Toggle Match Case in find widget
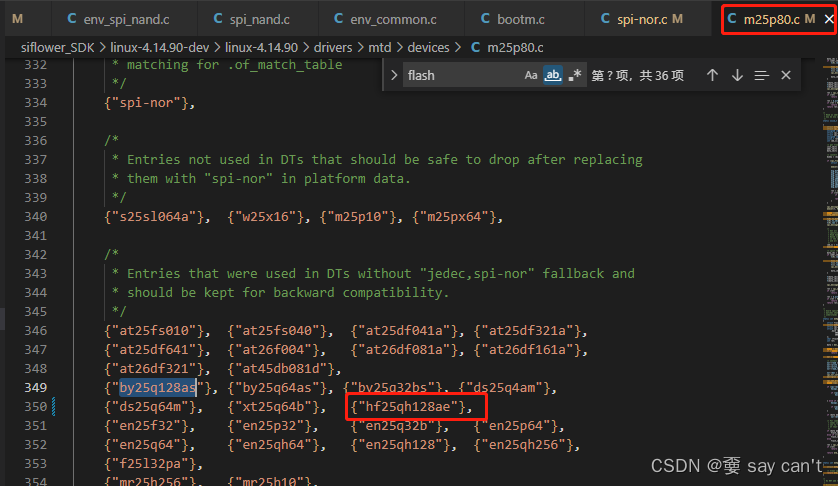 pyautogui.click(x=530, y=75)
